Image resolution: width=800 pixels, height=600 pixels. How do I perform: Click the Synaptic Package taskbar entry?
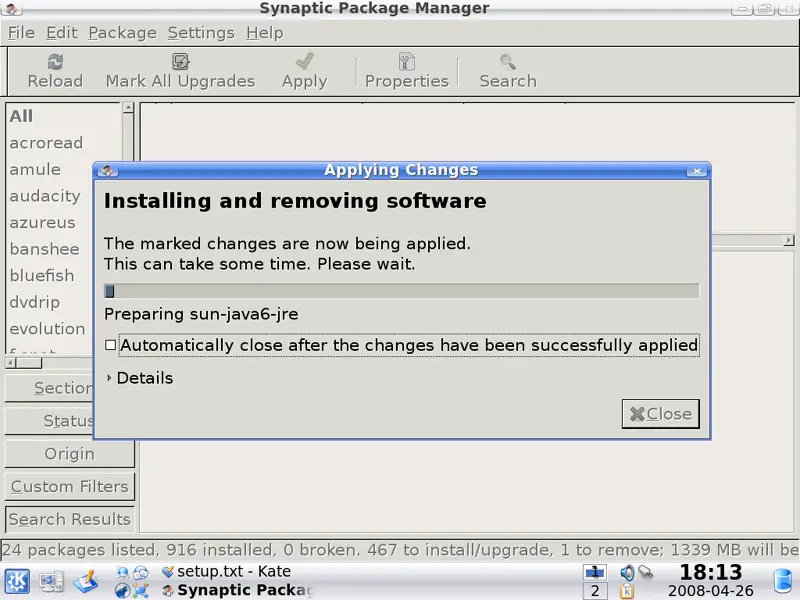pos(237,590)
